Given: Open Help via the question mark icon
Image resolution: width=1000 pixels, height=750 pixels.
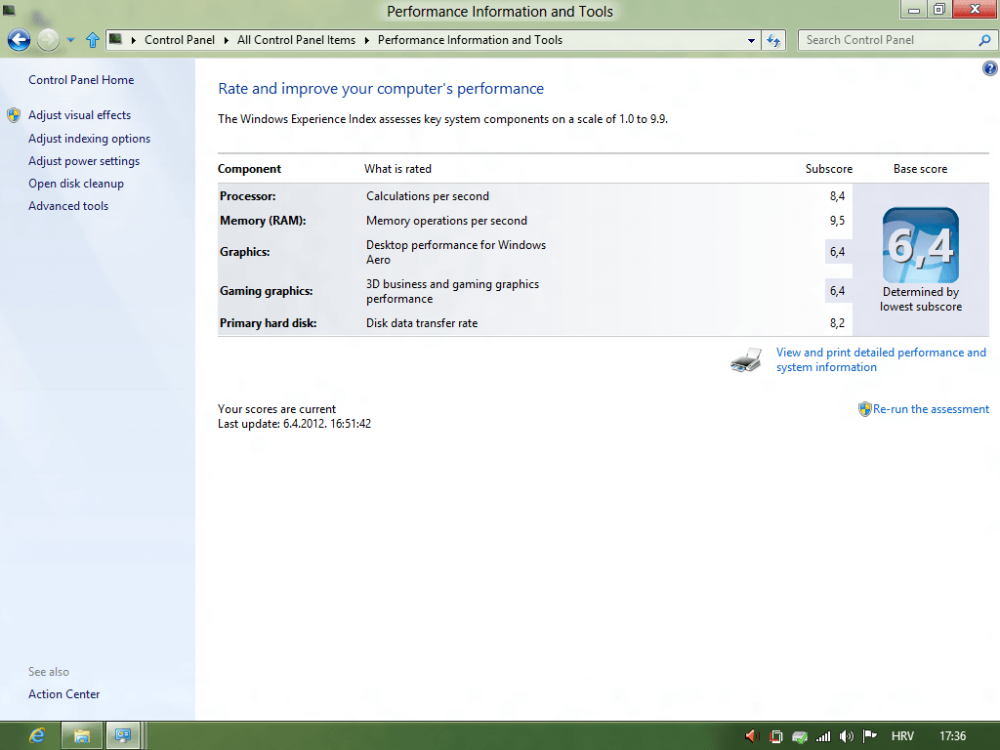Looking at the screenshot, I should pos(990,68).
